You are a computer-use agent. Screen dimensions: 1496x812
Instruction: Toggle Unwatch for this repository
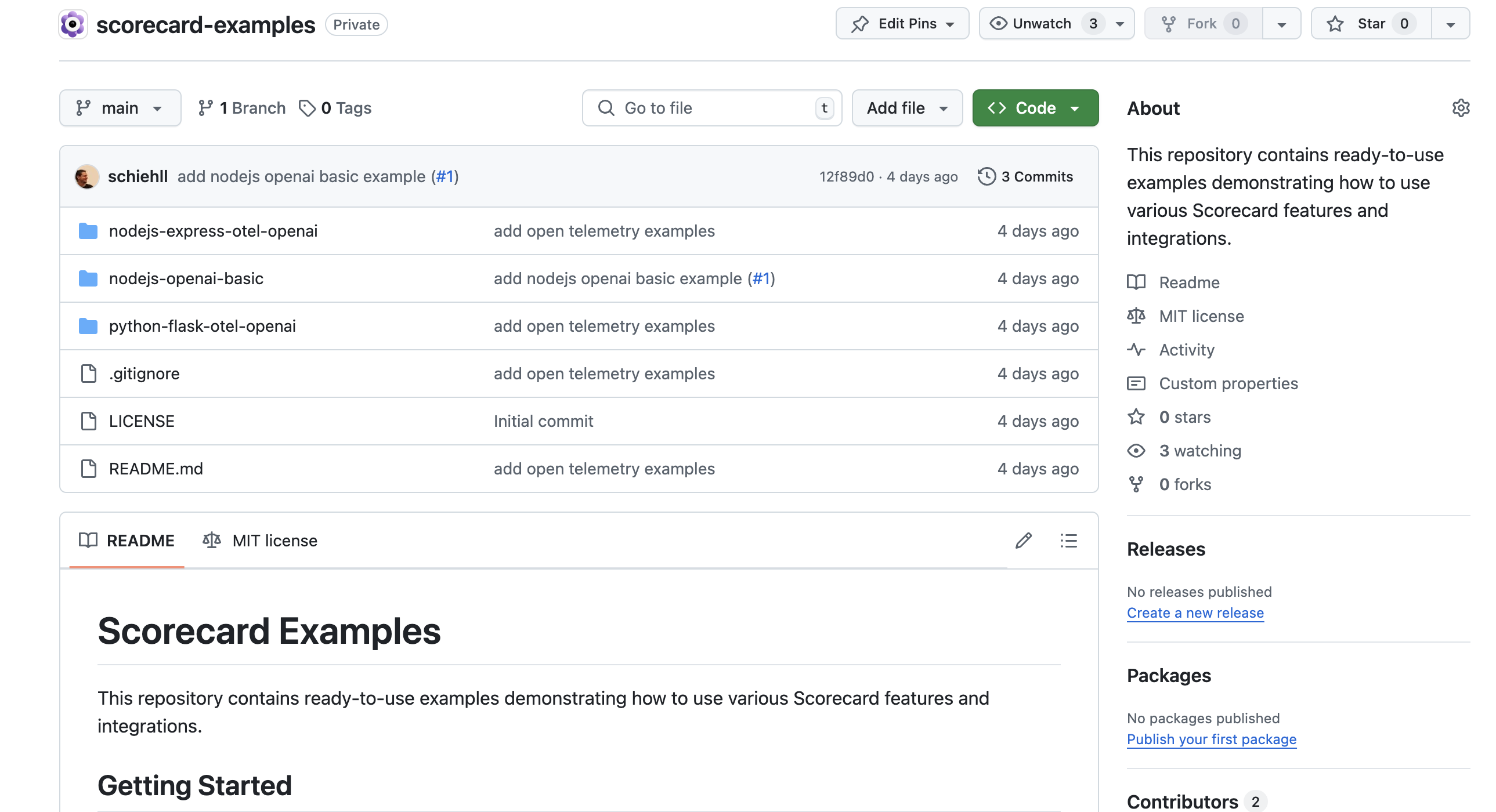click(x=1042, y=24)
